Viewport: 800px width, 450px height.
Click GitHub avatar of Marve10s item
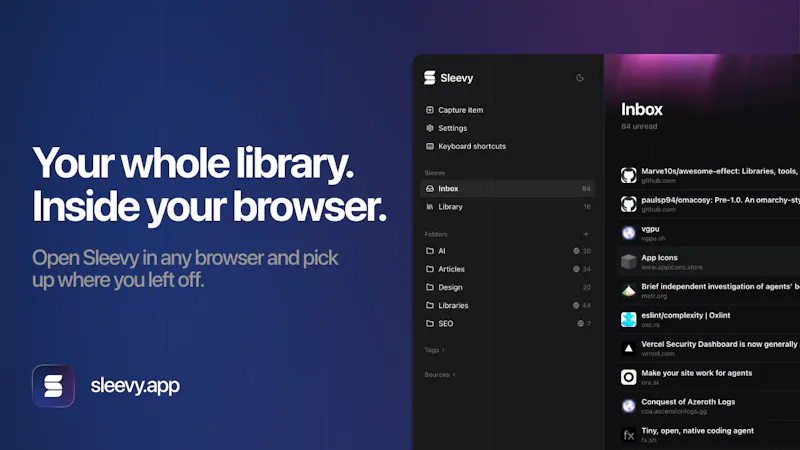[x=629, y=176]
